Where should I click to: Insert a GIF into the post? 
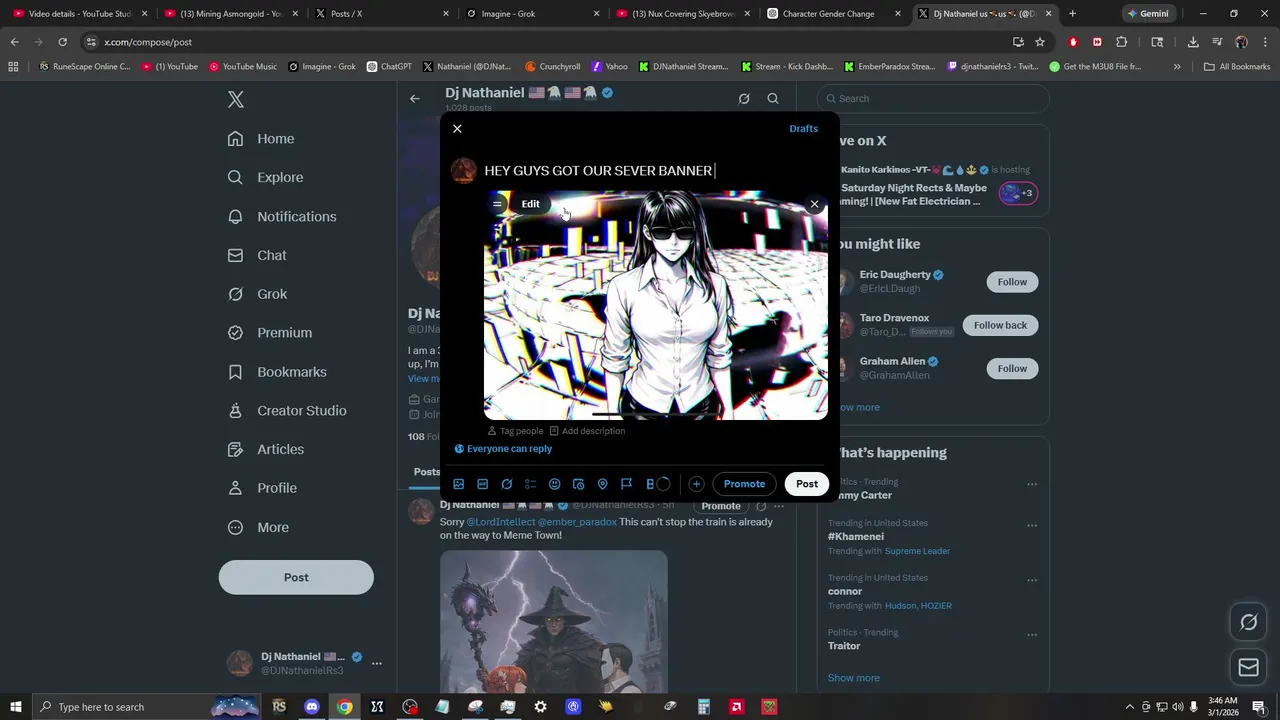(483, 484)
